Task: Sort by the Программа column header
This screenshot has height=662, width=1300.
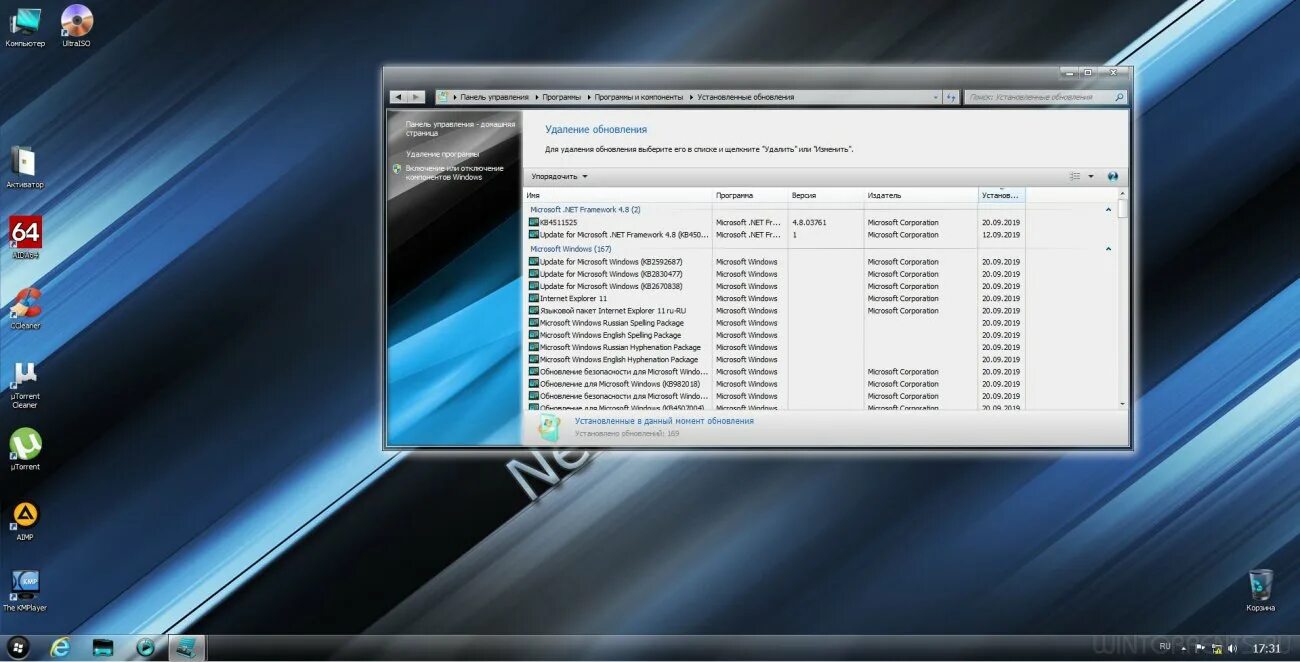Action: [x=750, y=195]
